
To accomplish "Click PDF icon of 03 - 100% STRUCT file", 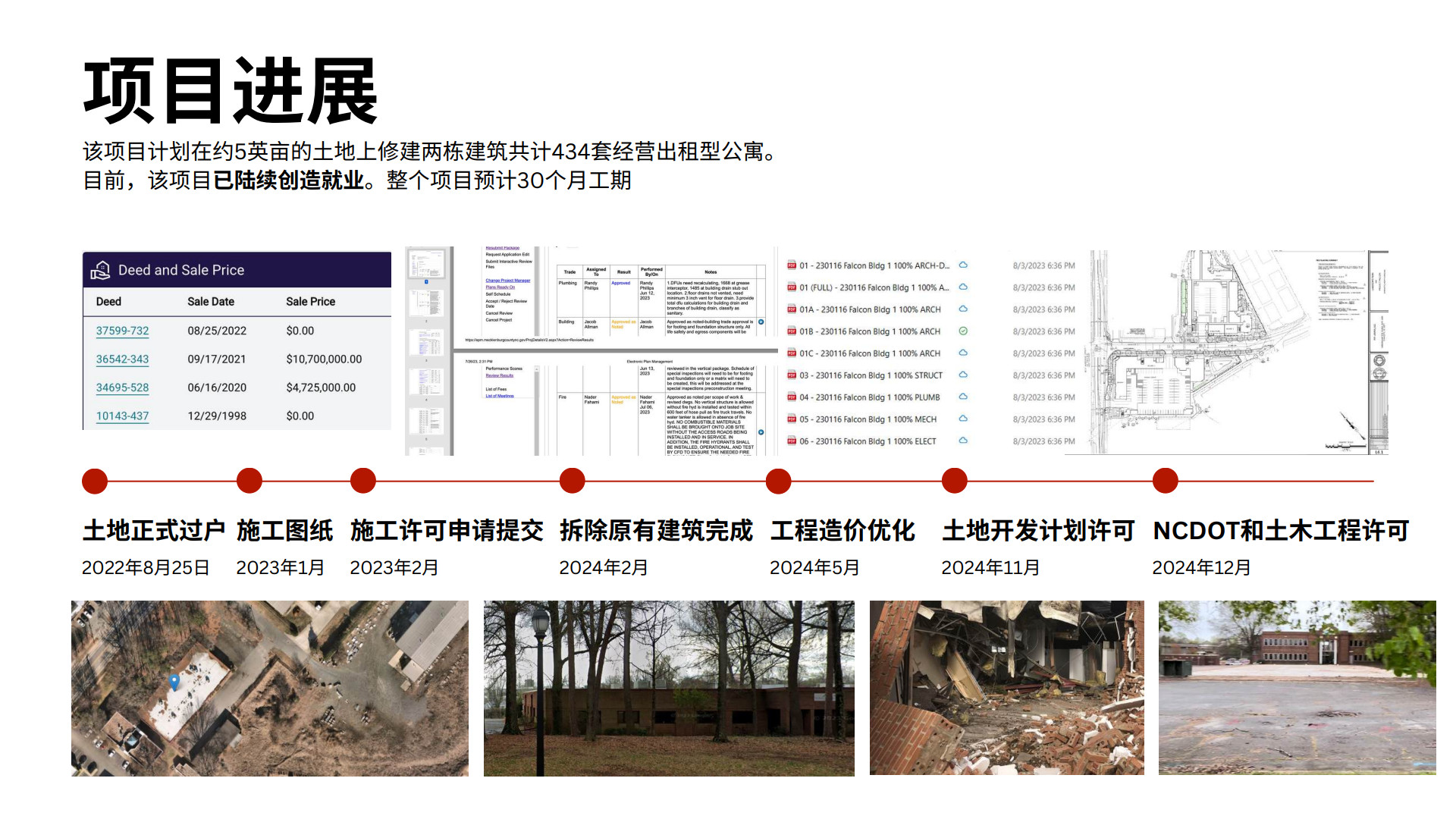I will 792,375.
